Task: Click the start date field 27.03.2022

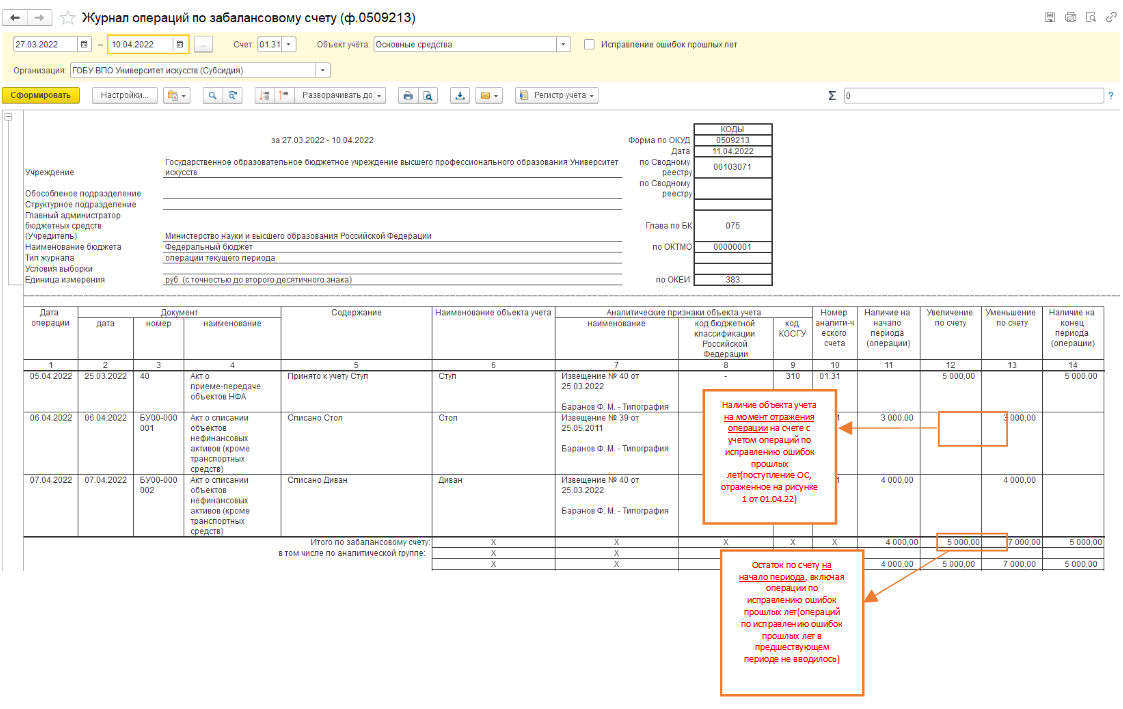Action: 45,44
